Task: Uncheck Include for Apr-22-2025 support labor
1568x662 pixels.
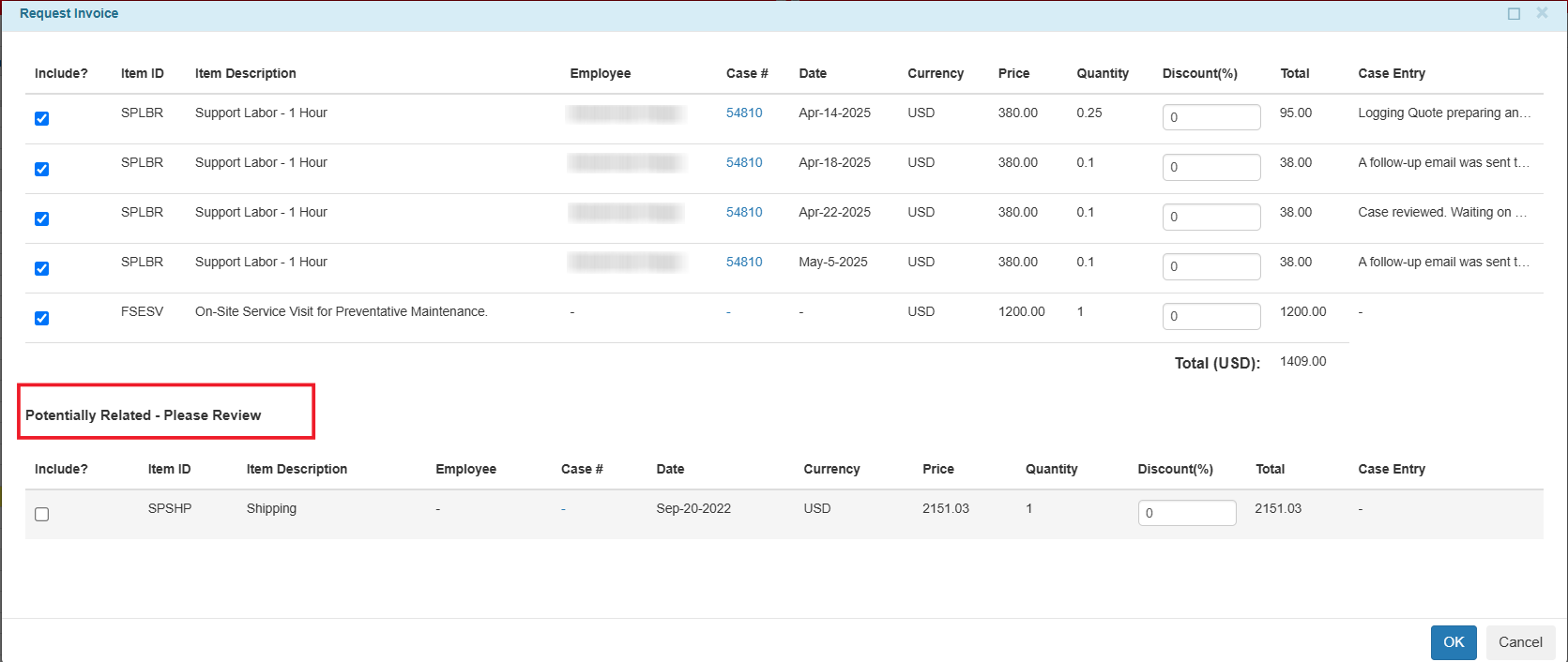Action: (x=41, y=219)
